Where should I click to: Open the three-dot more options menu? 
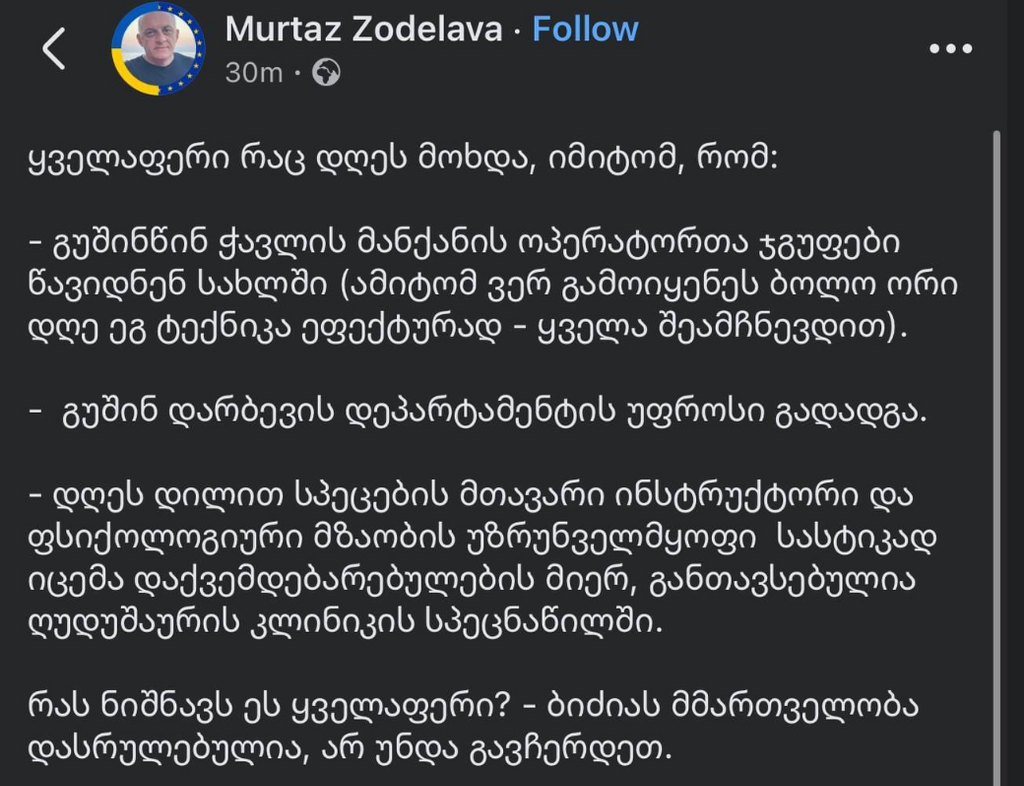(949, 49)
